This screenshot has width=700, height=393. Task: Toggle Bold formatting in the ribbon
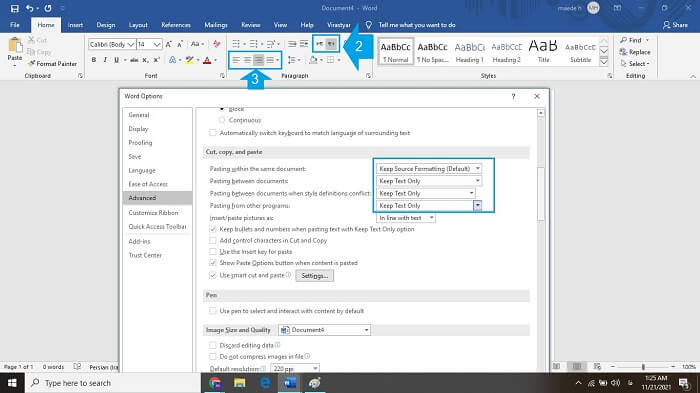coord(94,60)
